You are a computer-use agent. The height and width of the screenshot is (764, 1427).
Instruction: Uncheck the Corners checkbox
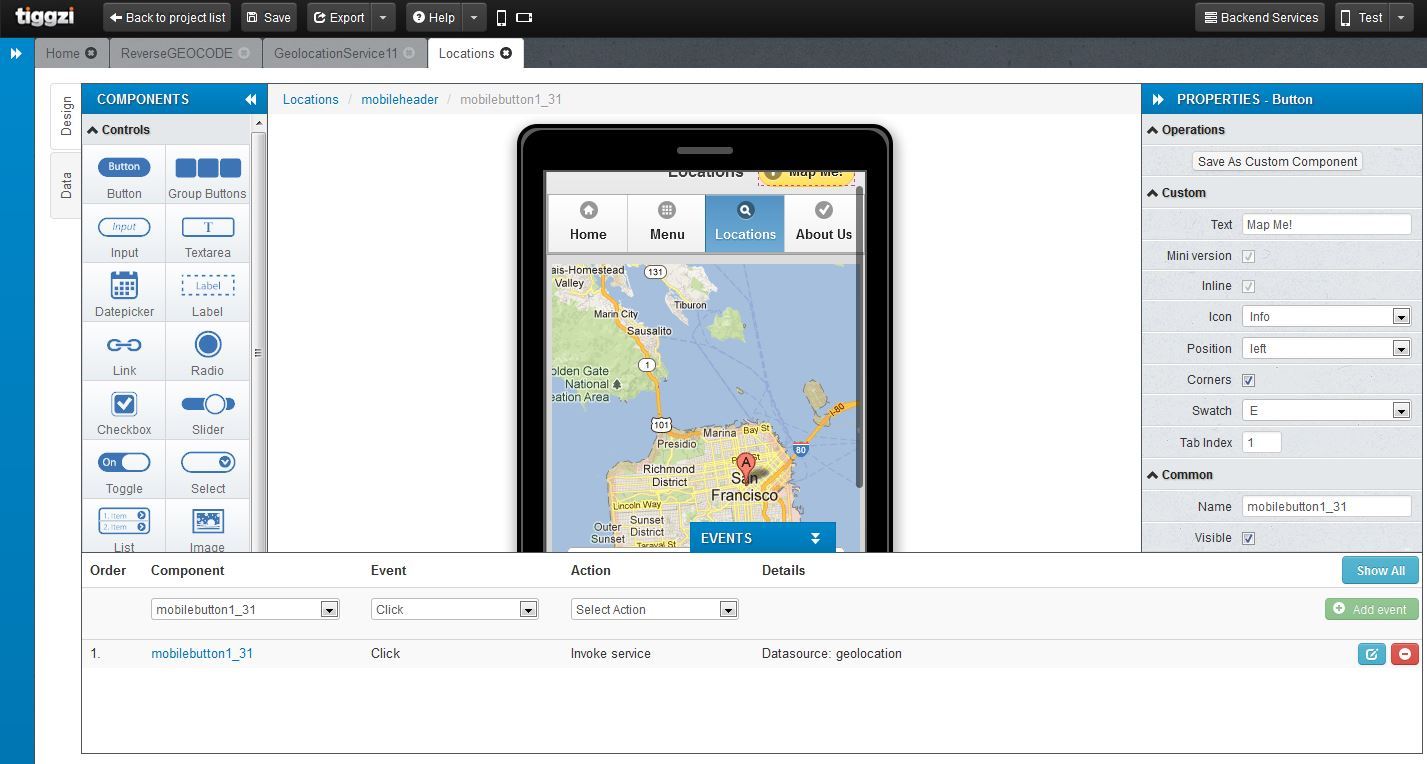coord(1248,380)
